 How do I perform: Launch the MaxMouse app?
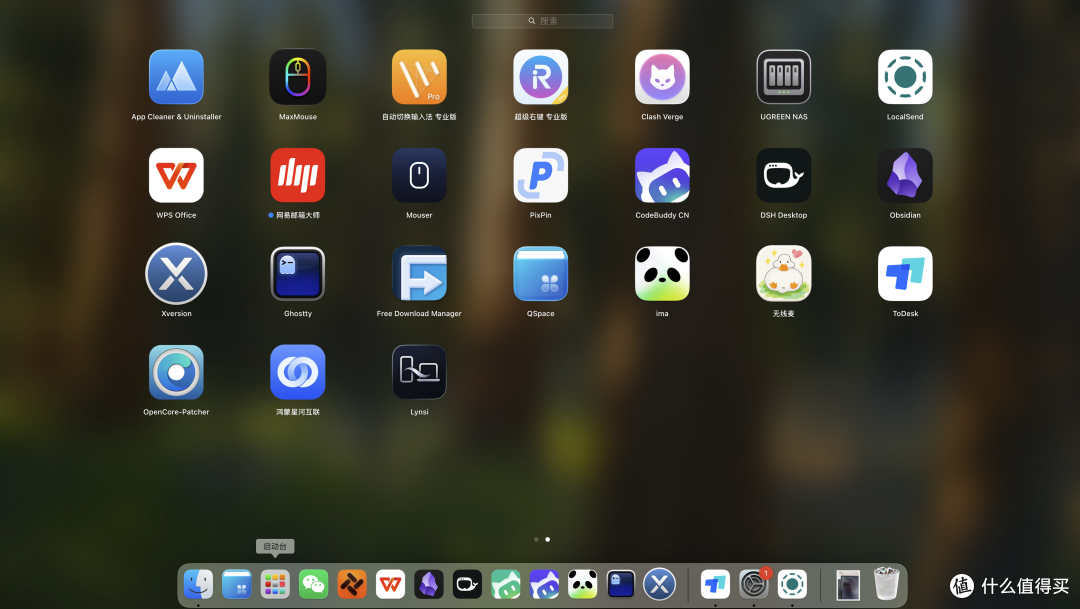point(298,77)
